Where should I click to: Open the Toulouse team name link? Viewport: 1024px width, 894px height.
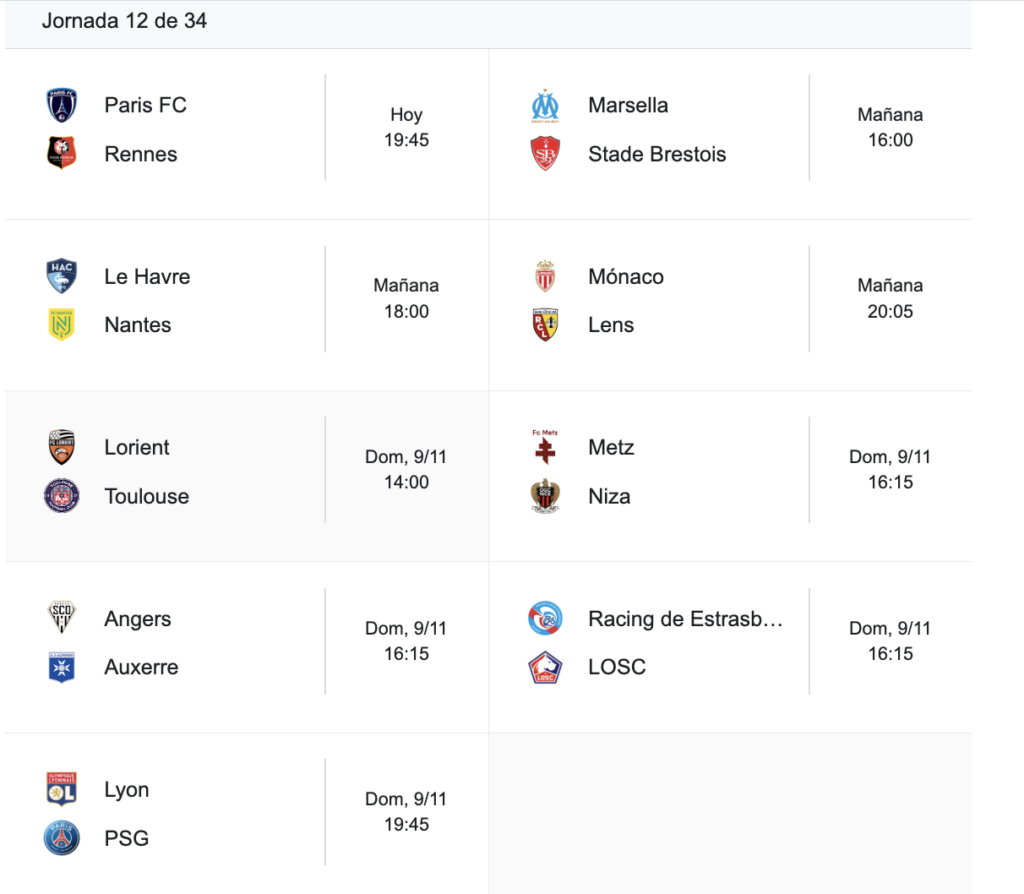146,496
